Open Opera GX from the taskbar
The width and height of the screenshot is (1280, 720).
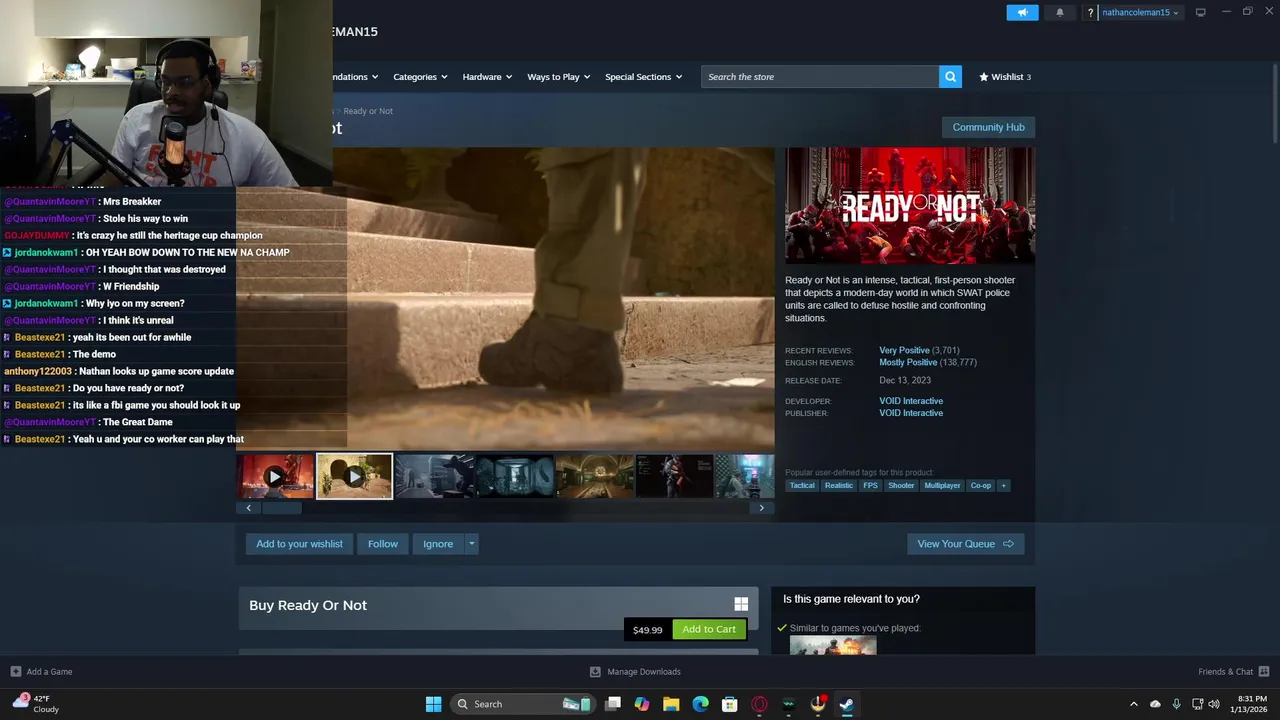click(759, 704)
